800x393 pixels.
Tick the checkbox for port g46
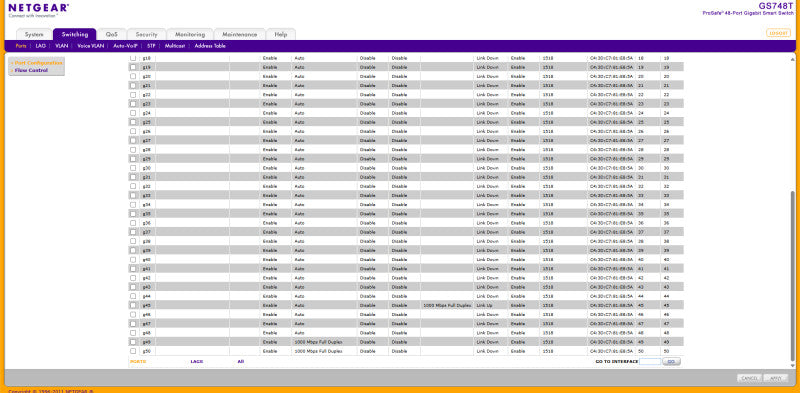[133, 314]
